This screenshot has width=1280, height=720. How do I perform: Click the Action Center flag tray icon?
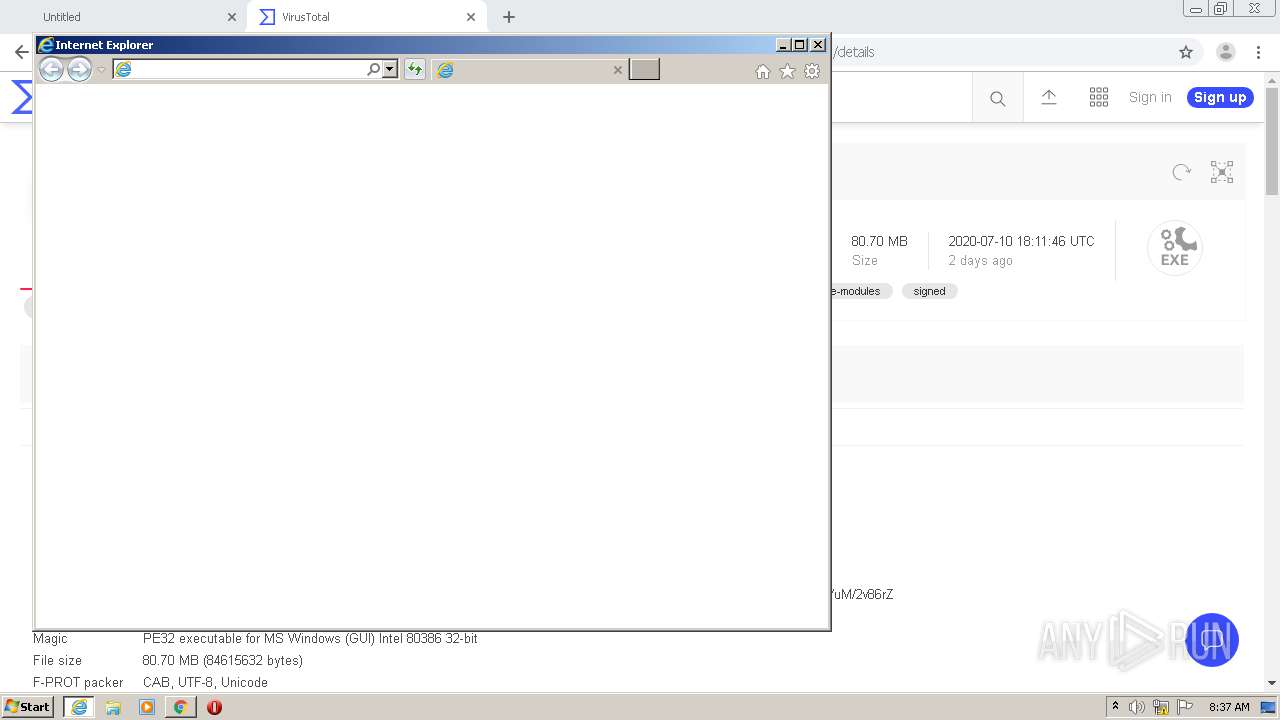coord(1185,707)
